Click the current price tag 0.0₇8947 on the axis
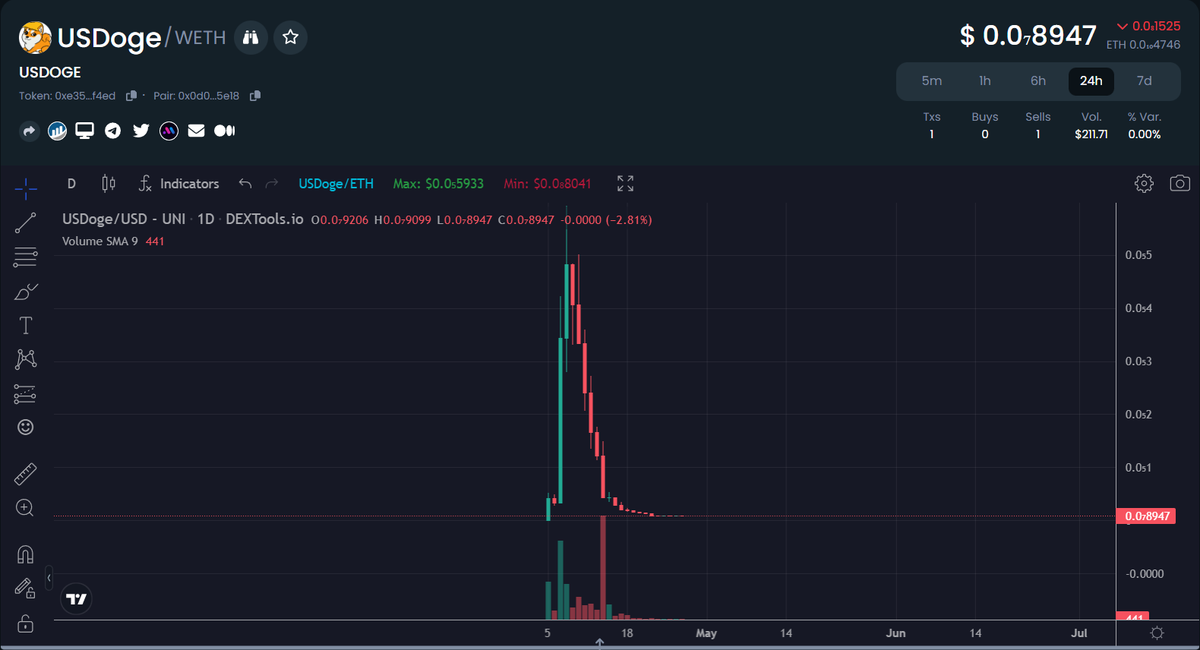The height and width of the screenshot is (650, 1200). (1146, 516)
